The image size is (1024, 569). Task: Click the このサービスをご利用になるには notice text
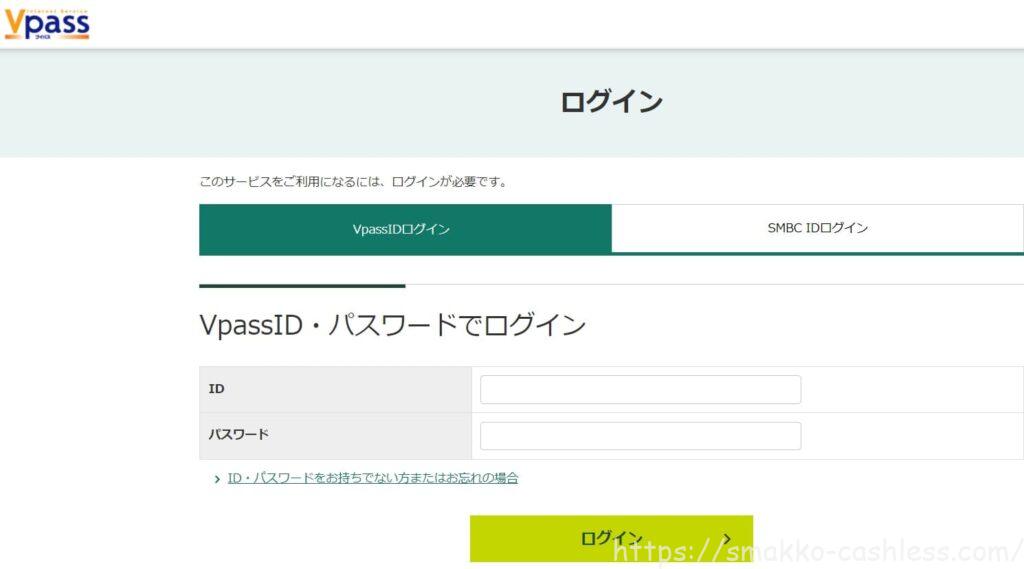(353, 182)
